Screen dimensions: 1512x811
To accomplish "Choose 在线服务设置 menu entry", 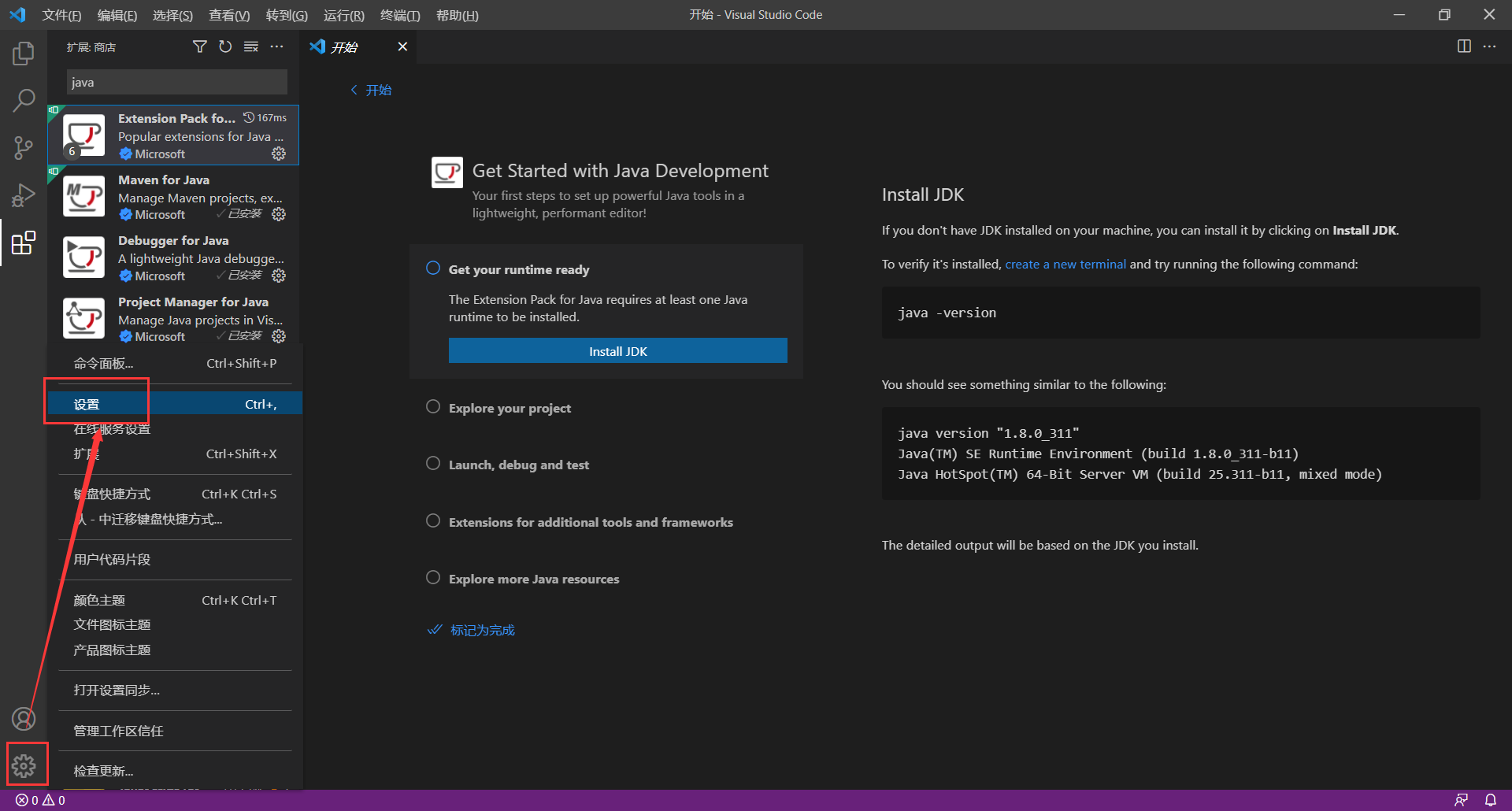I will 175,429.
